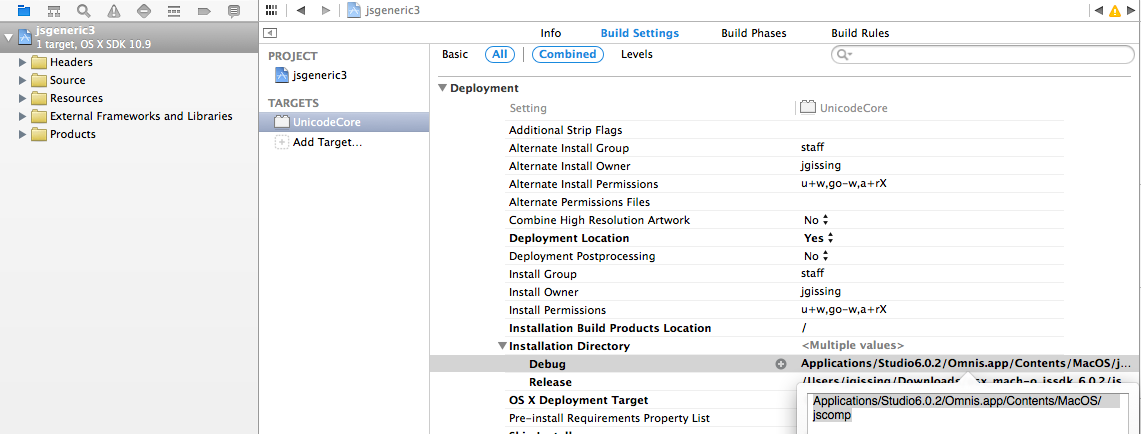Click the yellow warning icon at top right
Screen dimensions: 1141x434
tap(1115, 11)
